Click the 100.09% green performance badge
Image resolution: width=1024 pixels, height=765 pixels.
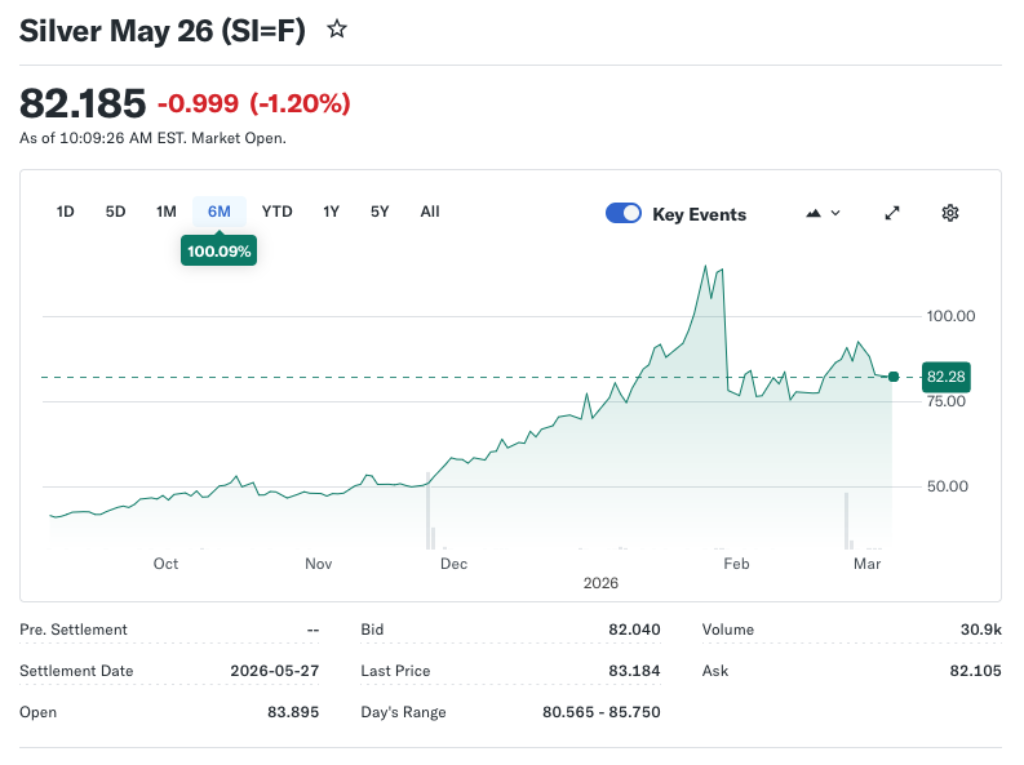218,250
